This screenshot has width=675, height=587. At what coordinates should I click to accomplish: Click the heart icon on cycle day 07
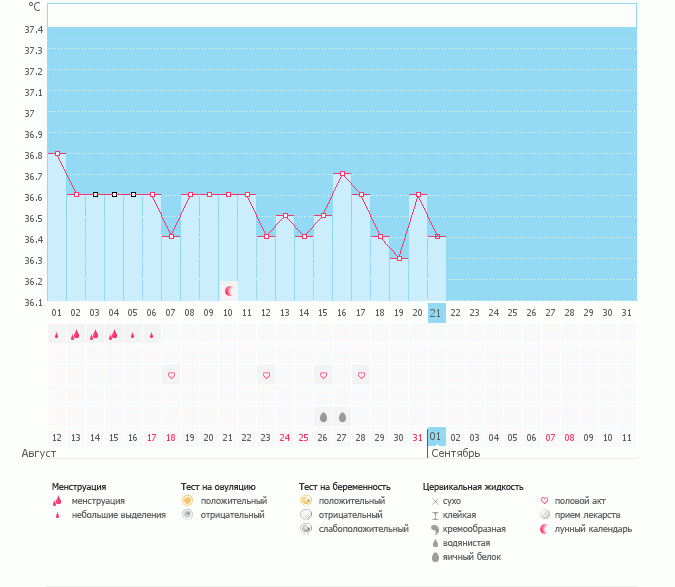pyautogui.click(x=171, y=375)
